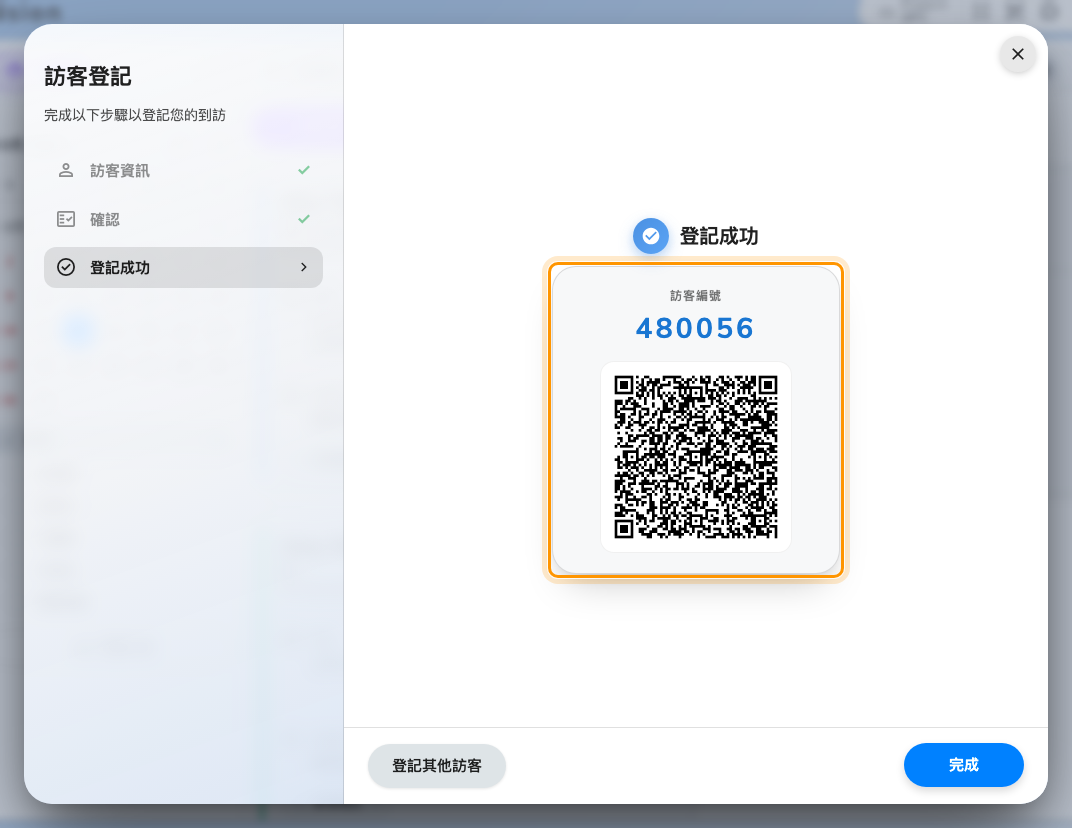Click the blue success badge icon

coord(650,236)
